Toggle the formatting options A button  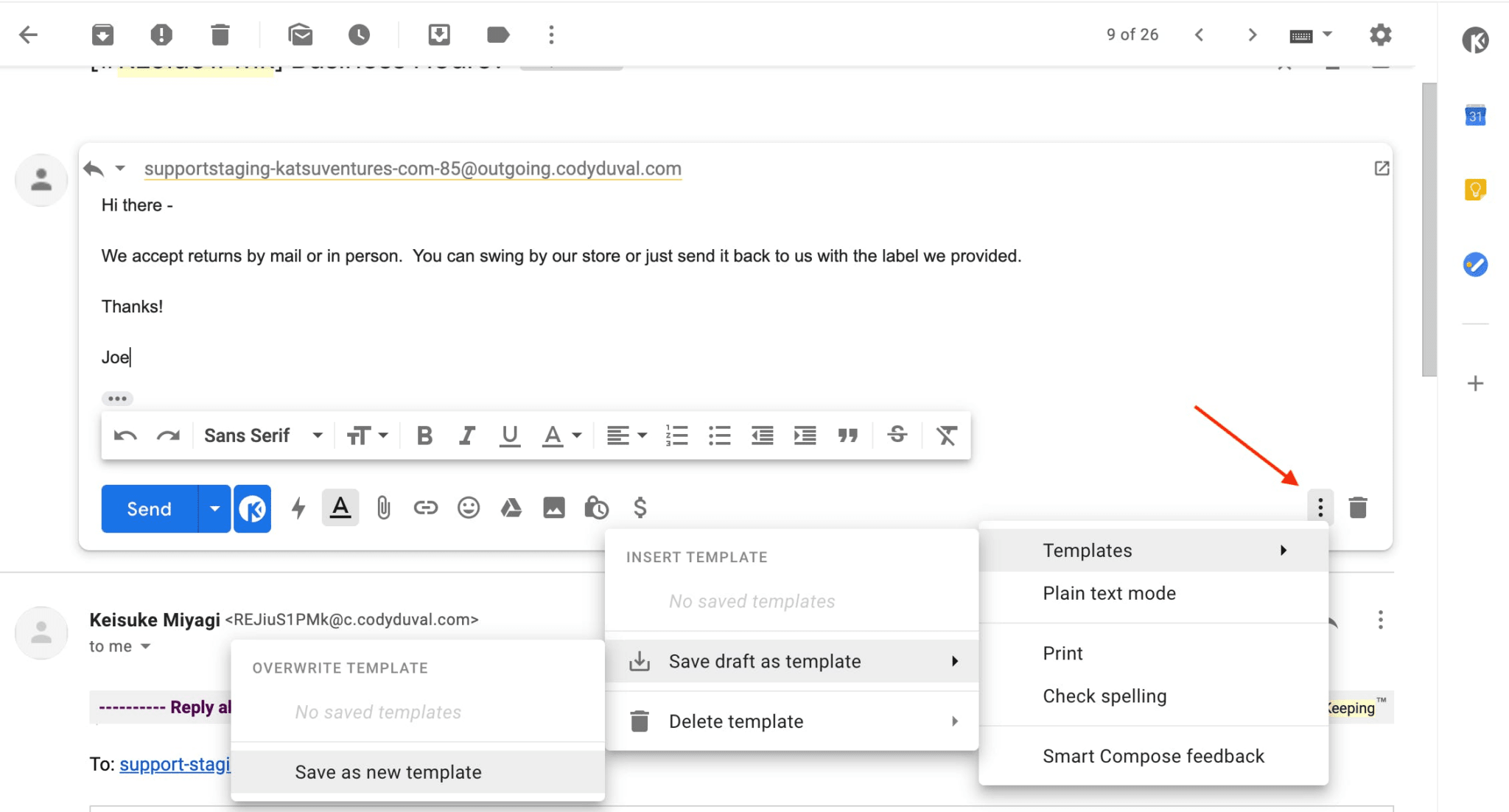[340, 508]
